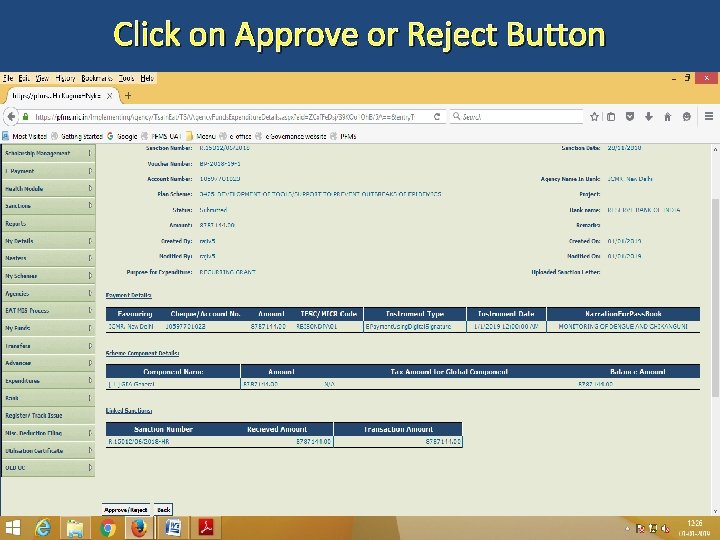Click the Payment Details heading
Screen dimensions: 720x540
(x=129, y=295)
